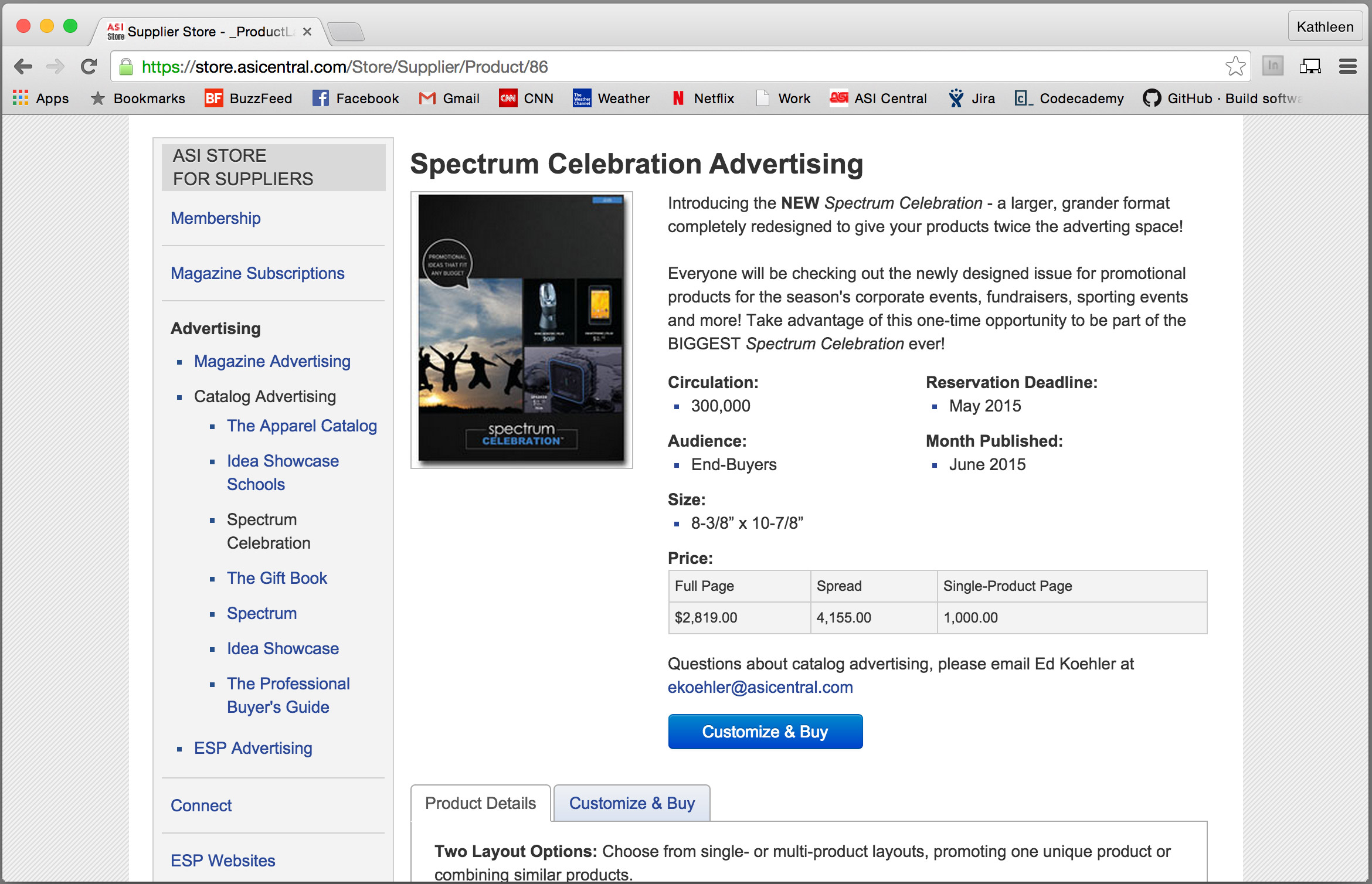
Task: Open the Bookmarks star folder
Action: tap(138, 98)
